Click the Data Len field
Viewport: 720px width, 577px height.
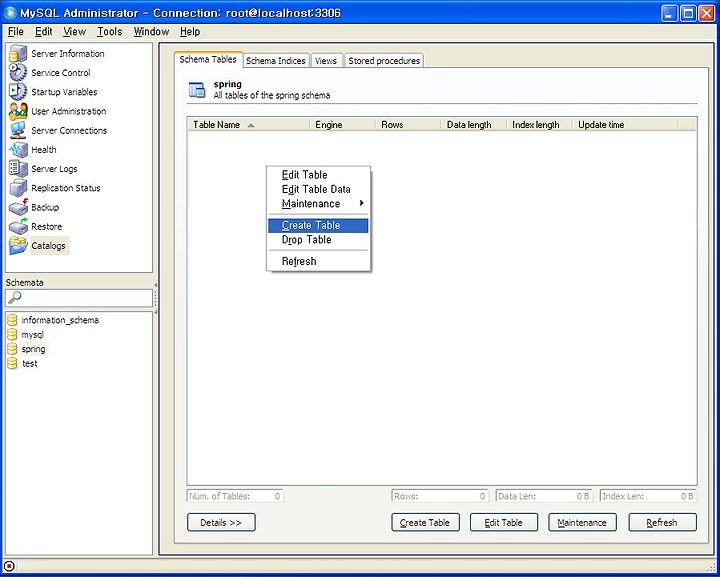coord(545,496)
